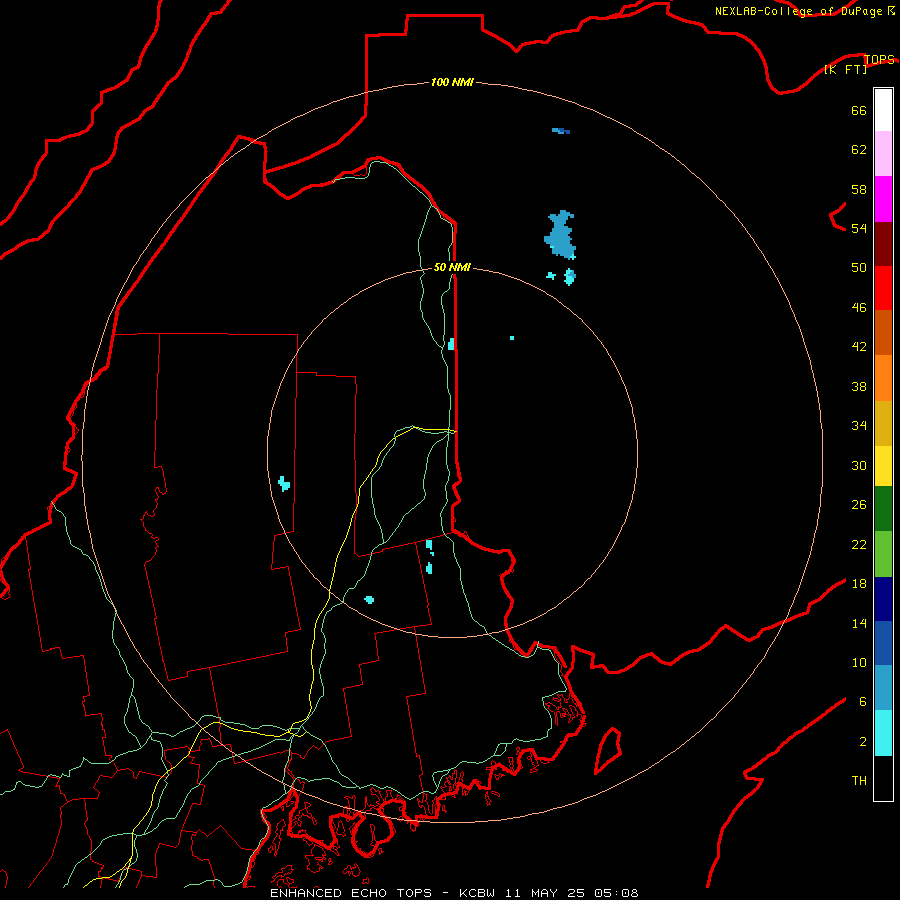This screenshot has width=900, height=900.
Task: Select the dark orange legend swatch
Action: click(883, 332)
